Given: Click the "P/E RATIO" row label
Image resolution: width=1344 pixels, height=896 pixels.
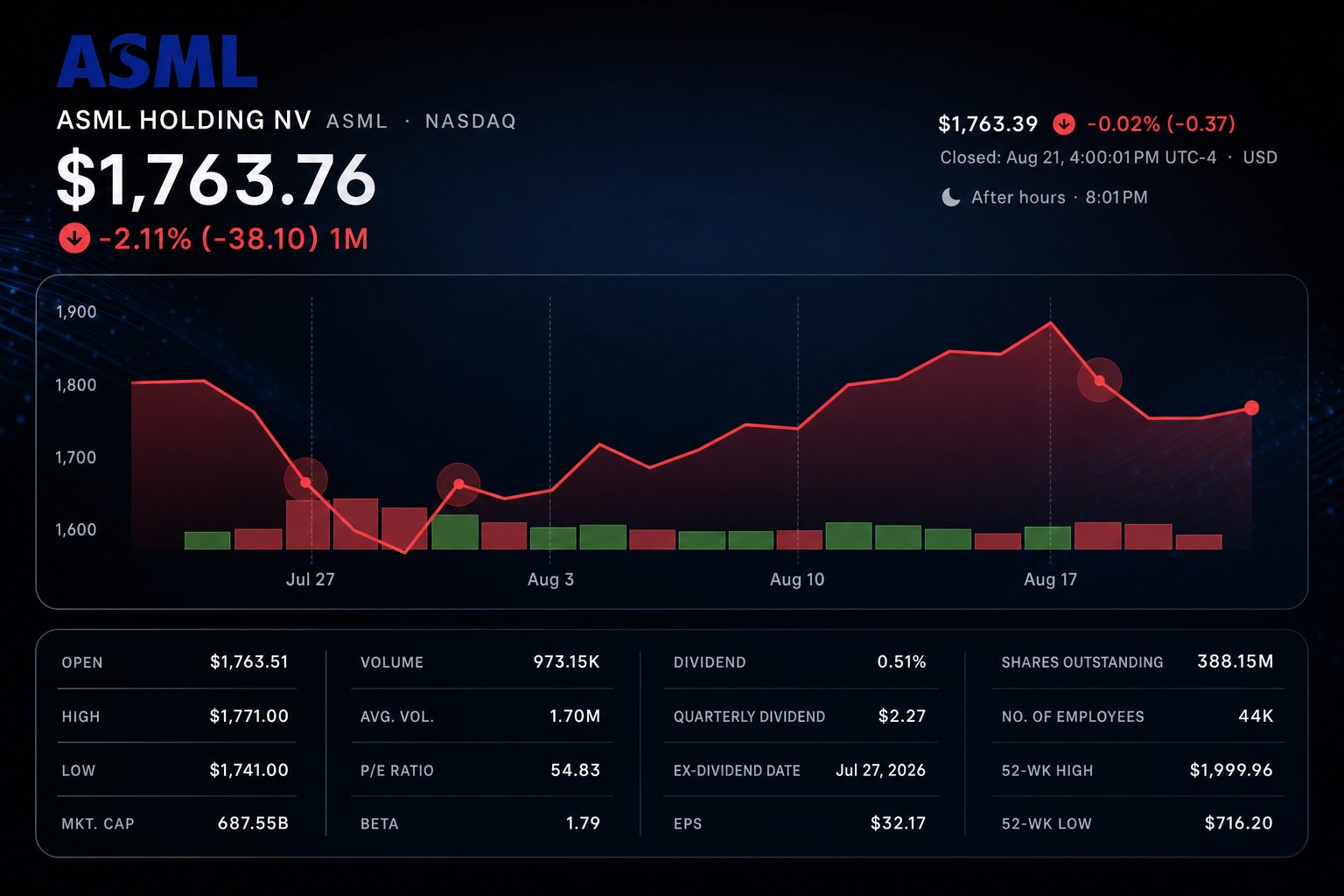Looking at the screenshot, I should click(x=397, y=772).
